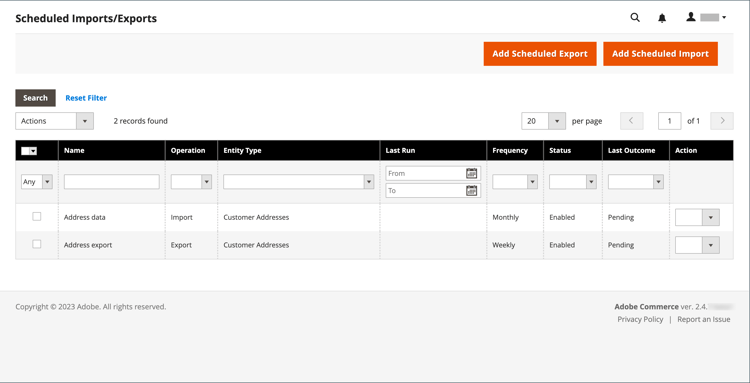The image size is (750, 383).
Task: Click the Import operation cell
Action: pos(182,218)
